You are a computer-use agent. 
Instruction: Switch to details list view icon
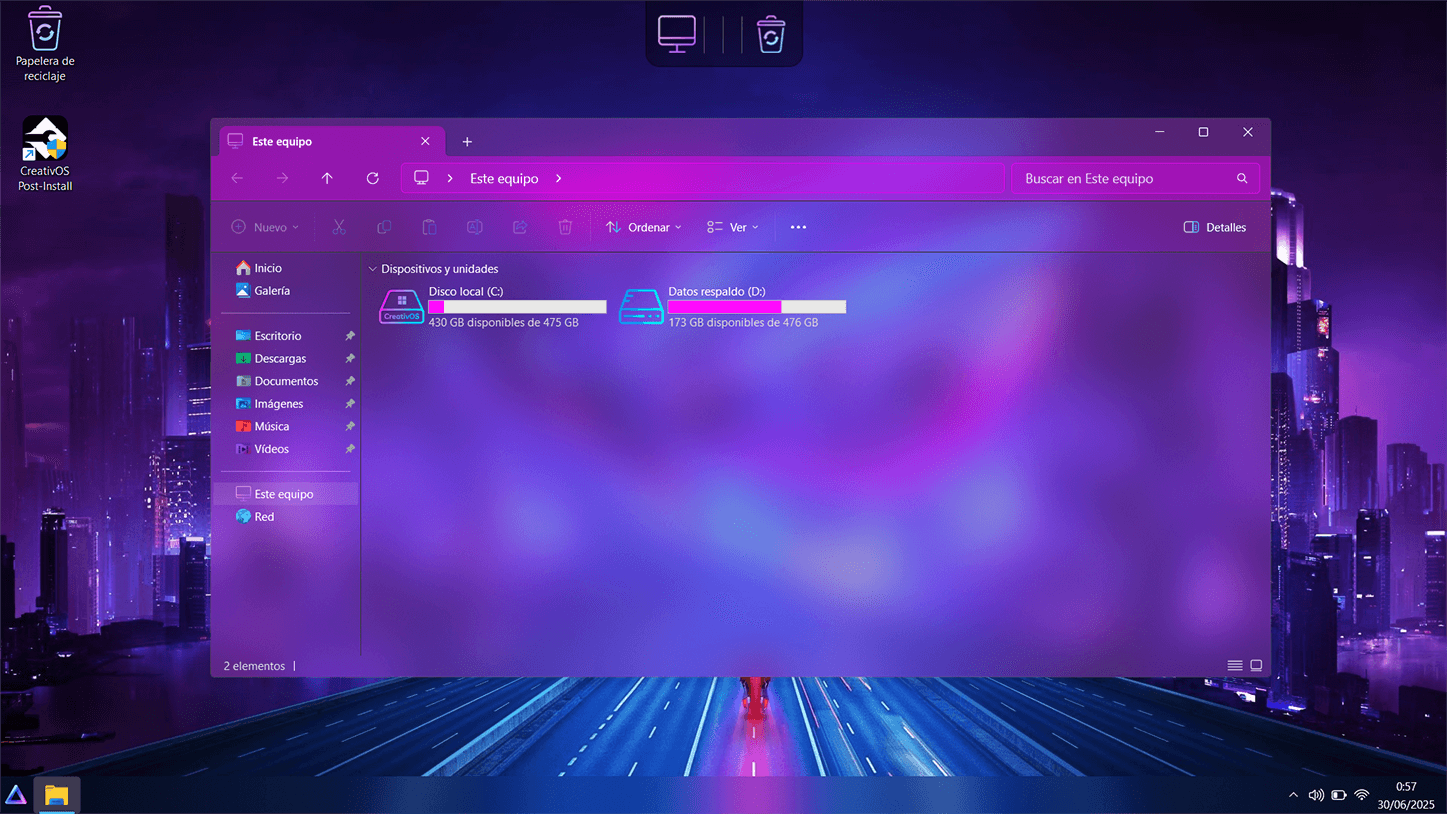1235,665
